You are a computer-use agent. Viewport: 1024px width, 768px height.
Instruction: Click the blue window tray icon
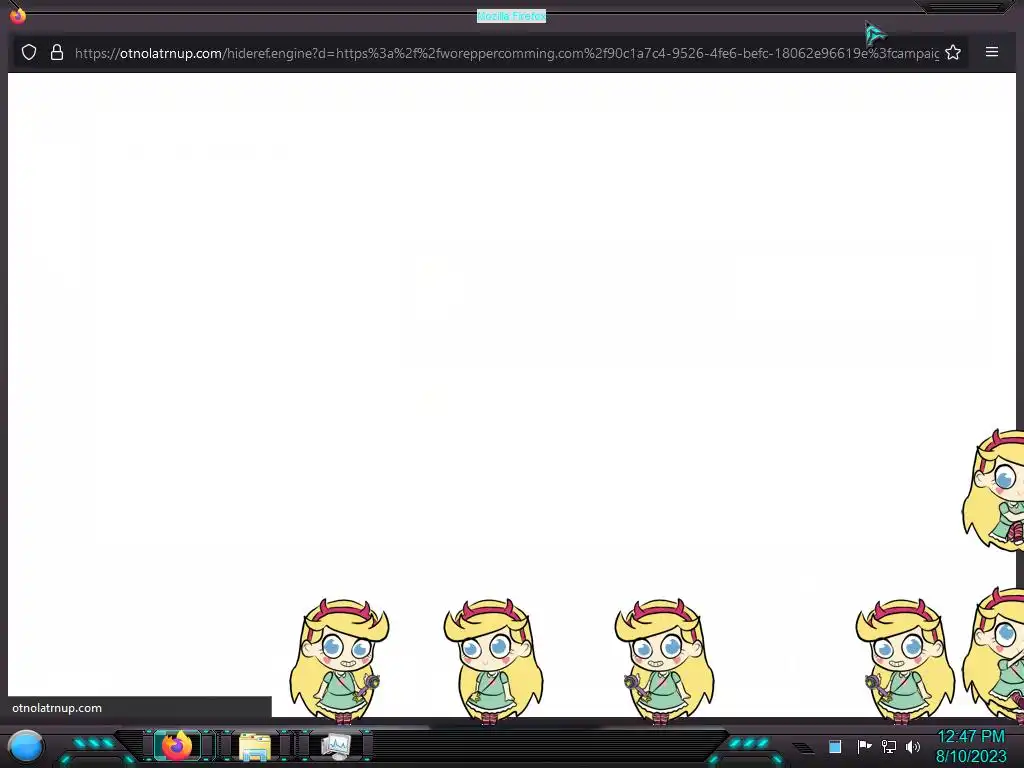click(835, 746)
